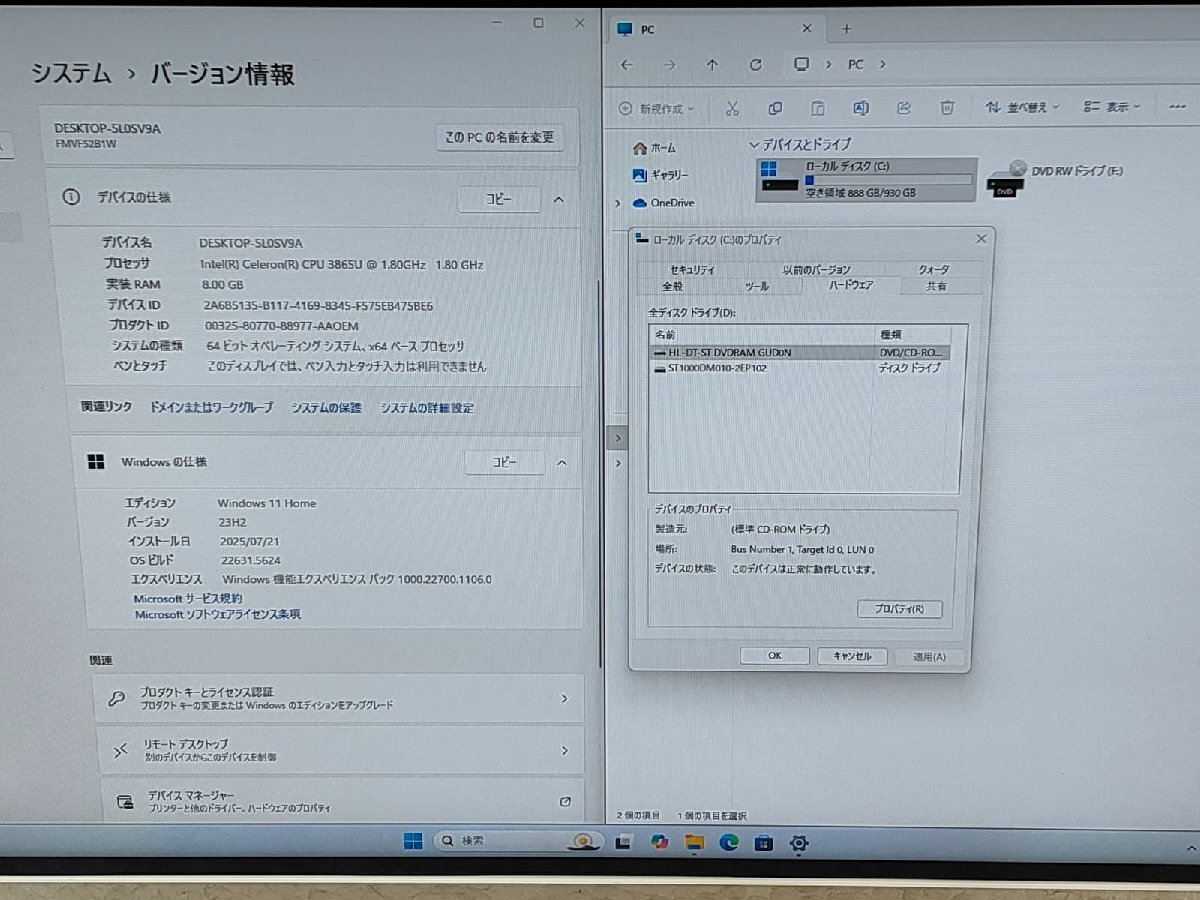Screen dimensions: 1200x900
Task: Select HL-DT-ST DVDRAM GUD0N drive row
Action: [799, 353]
